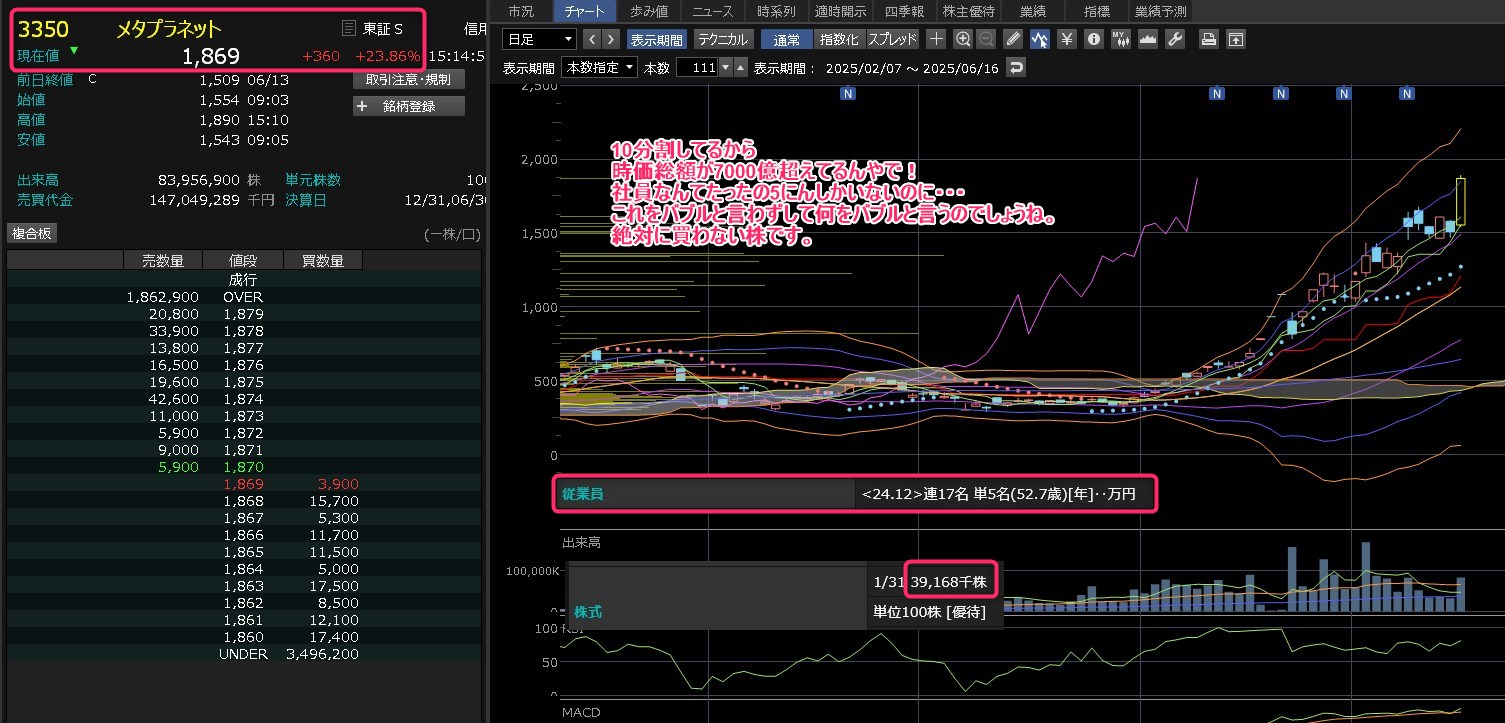Open the 日足 timeframe dropdown
Screen dimensions: 1505x723
(x=540, y=40)
